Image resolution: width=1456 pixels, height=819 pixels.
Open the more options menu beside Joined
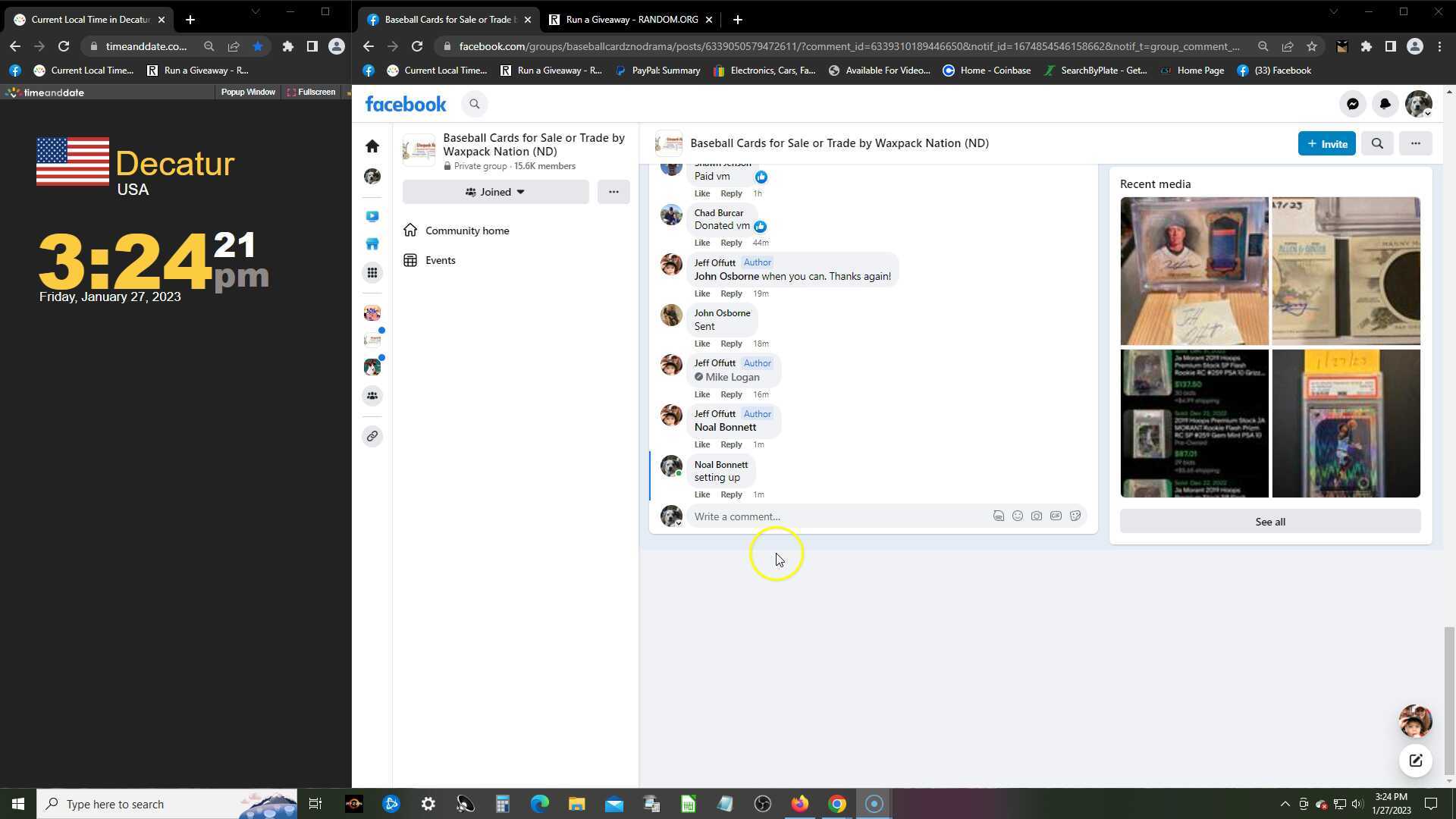tap(613, 192)
